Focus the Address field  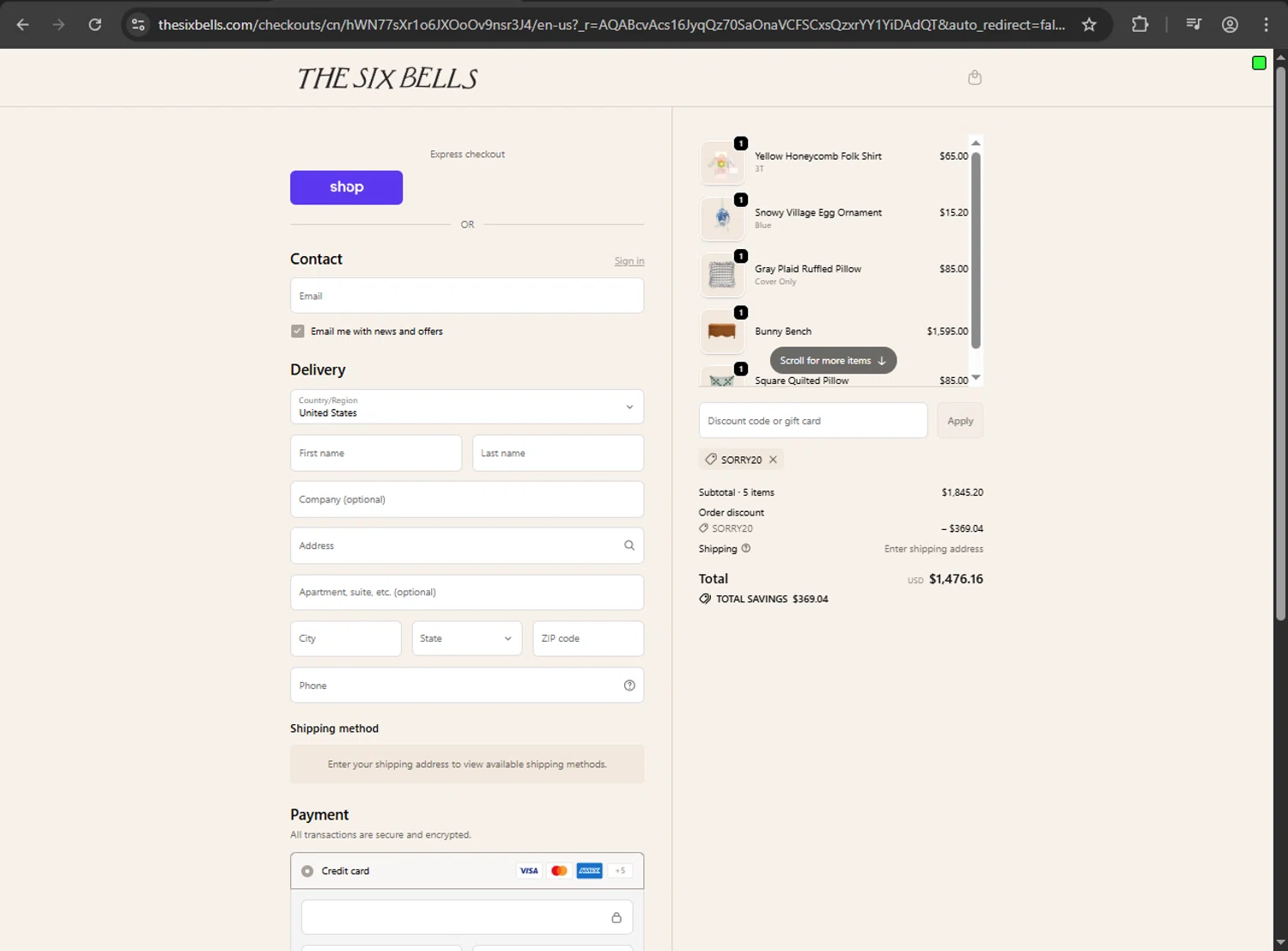467,546
